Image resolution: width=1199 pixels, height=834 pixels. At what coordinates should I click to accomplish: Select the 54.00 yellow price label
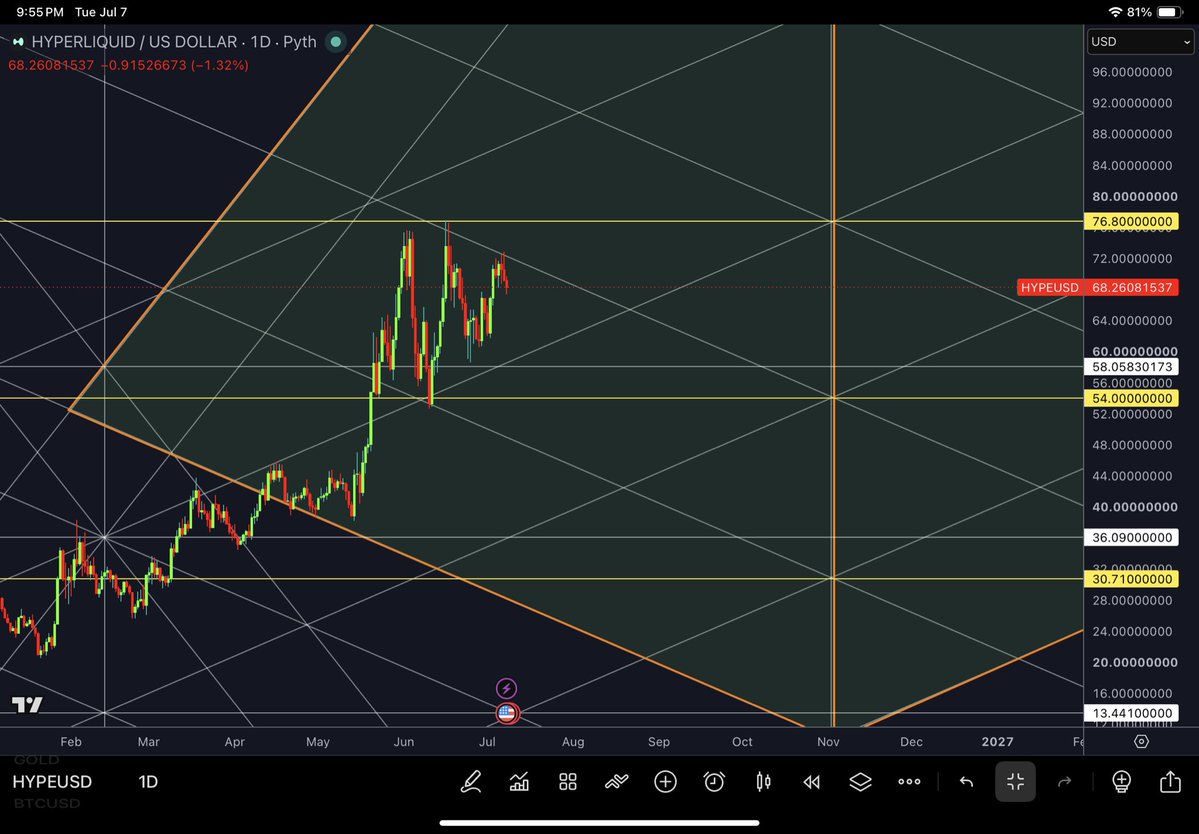(1132, 398)
